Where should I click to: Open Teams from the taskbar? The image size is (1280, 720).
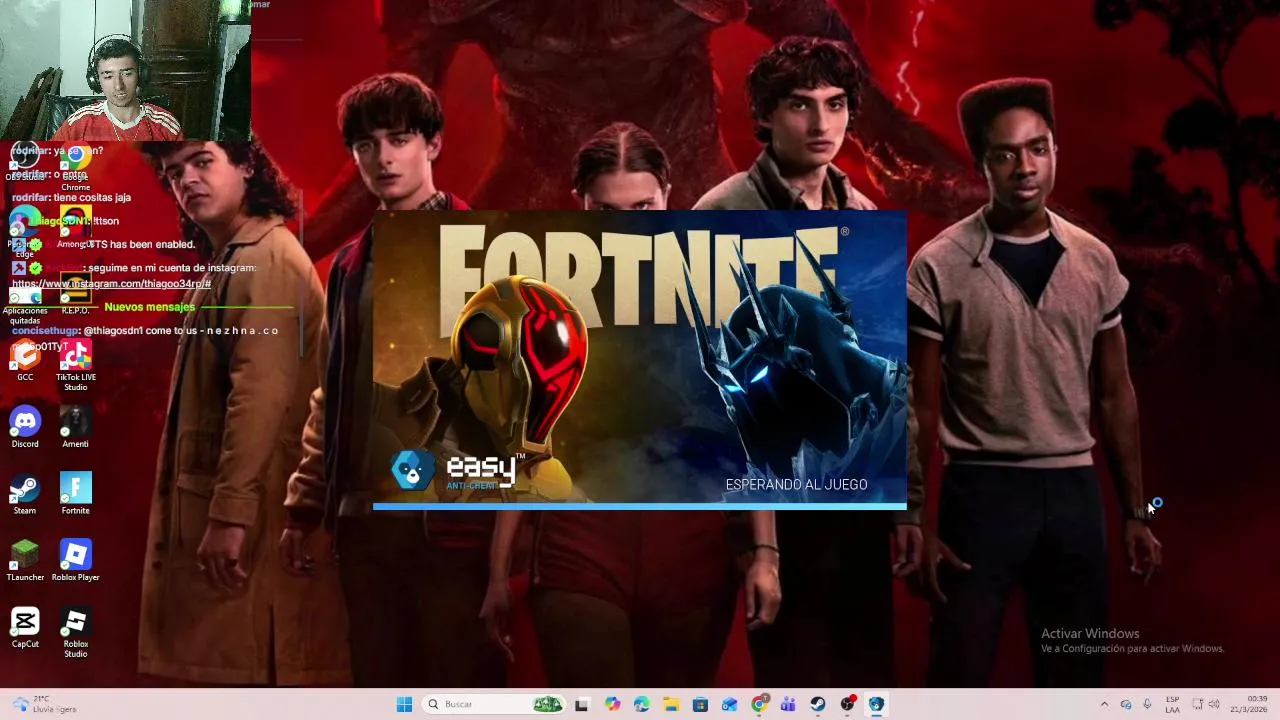coord(788,704)
